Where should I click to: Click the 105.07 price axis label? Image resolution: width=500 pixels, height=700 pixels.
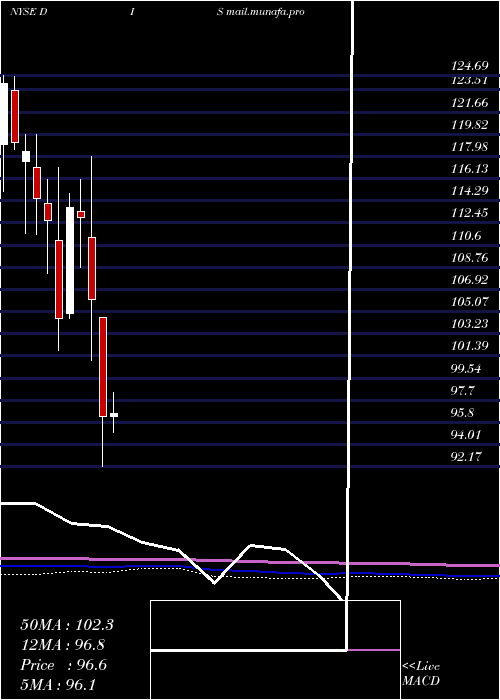(x=470, y=301)
